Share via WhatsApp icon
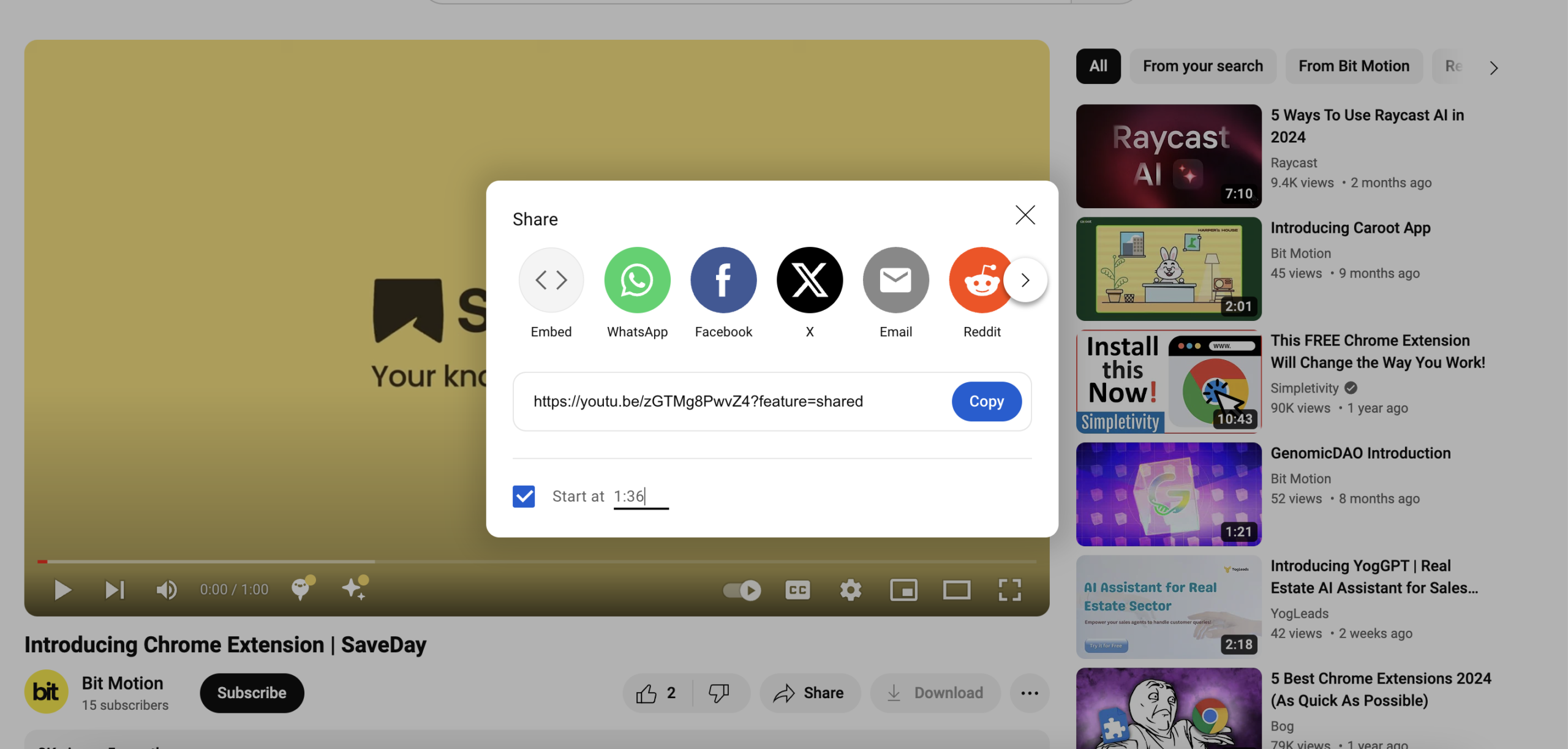This screenshot has width=1568, height=749. (637, 280)
